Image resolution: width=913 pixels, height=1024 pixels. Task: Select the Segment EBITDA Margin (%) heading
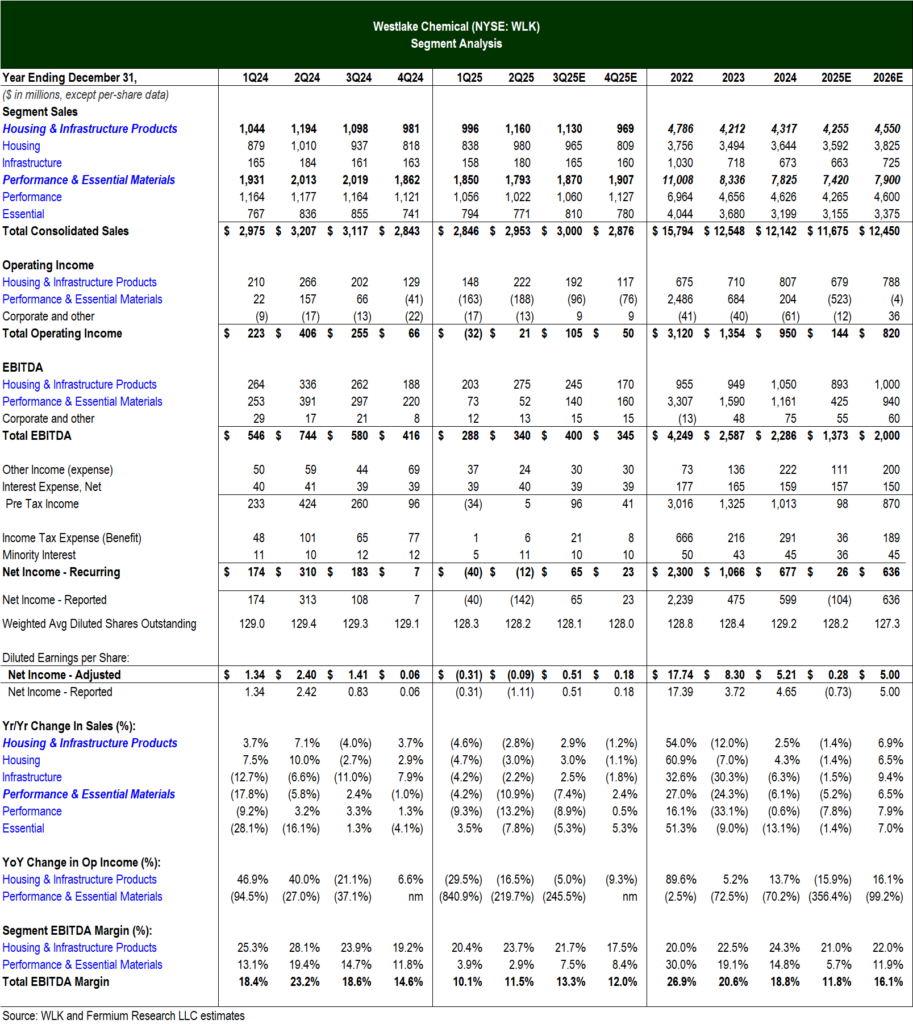[77, 931]
